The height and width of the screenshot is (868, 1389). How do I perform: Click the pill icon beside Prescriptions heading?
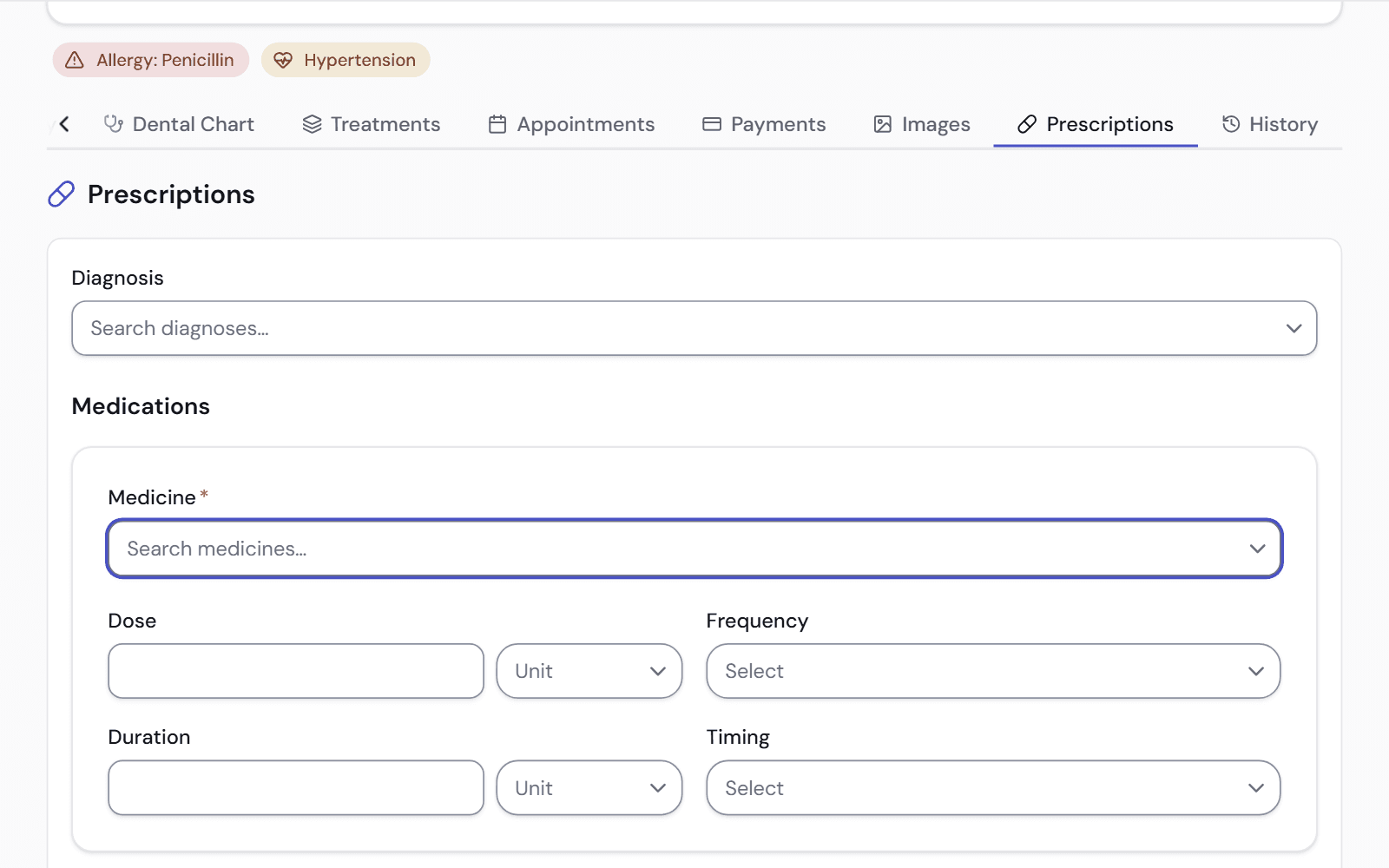click(x=61, y=194)
